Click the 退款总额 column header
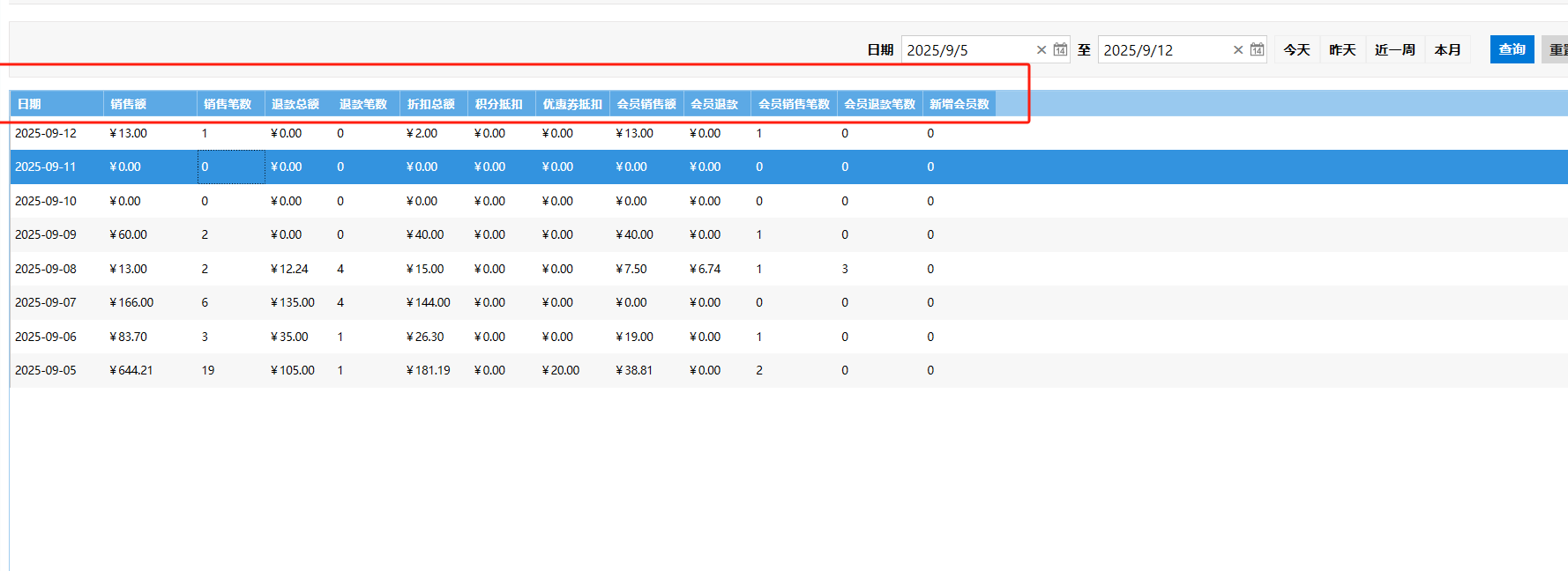Image resolution: width=1568 pixels, height=571 pixels. point(297,104)
